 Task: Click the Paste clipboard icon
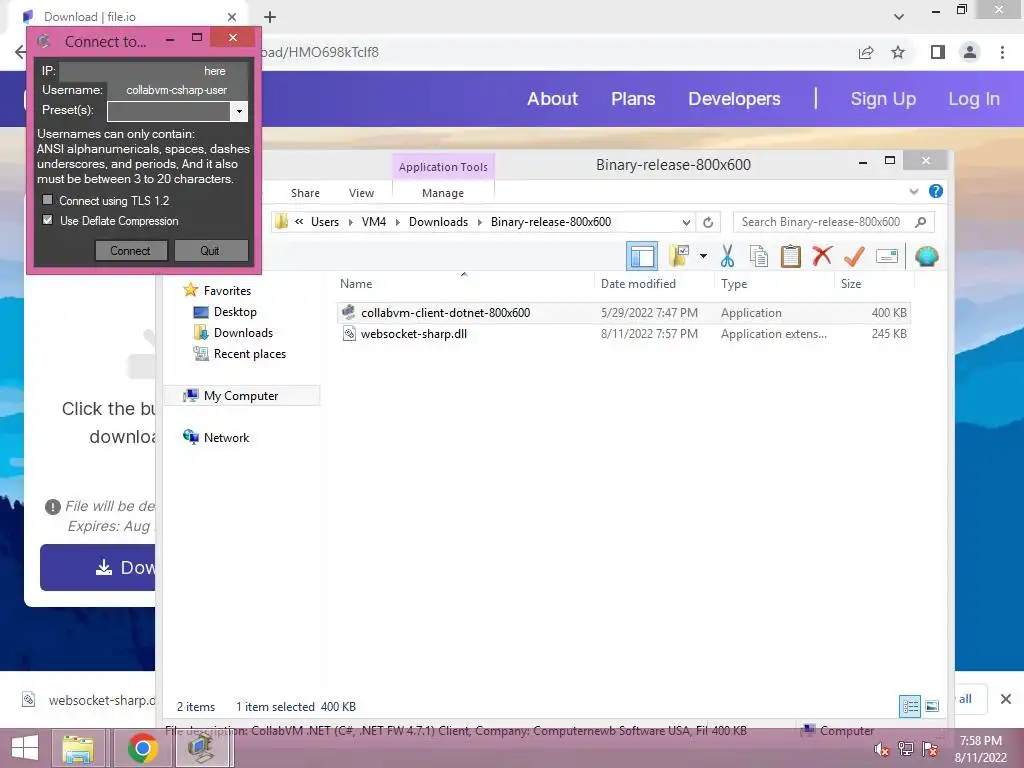coord(790,256)
